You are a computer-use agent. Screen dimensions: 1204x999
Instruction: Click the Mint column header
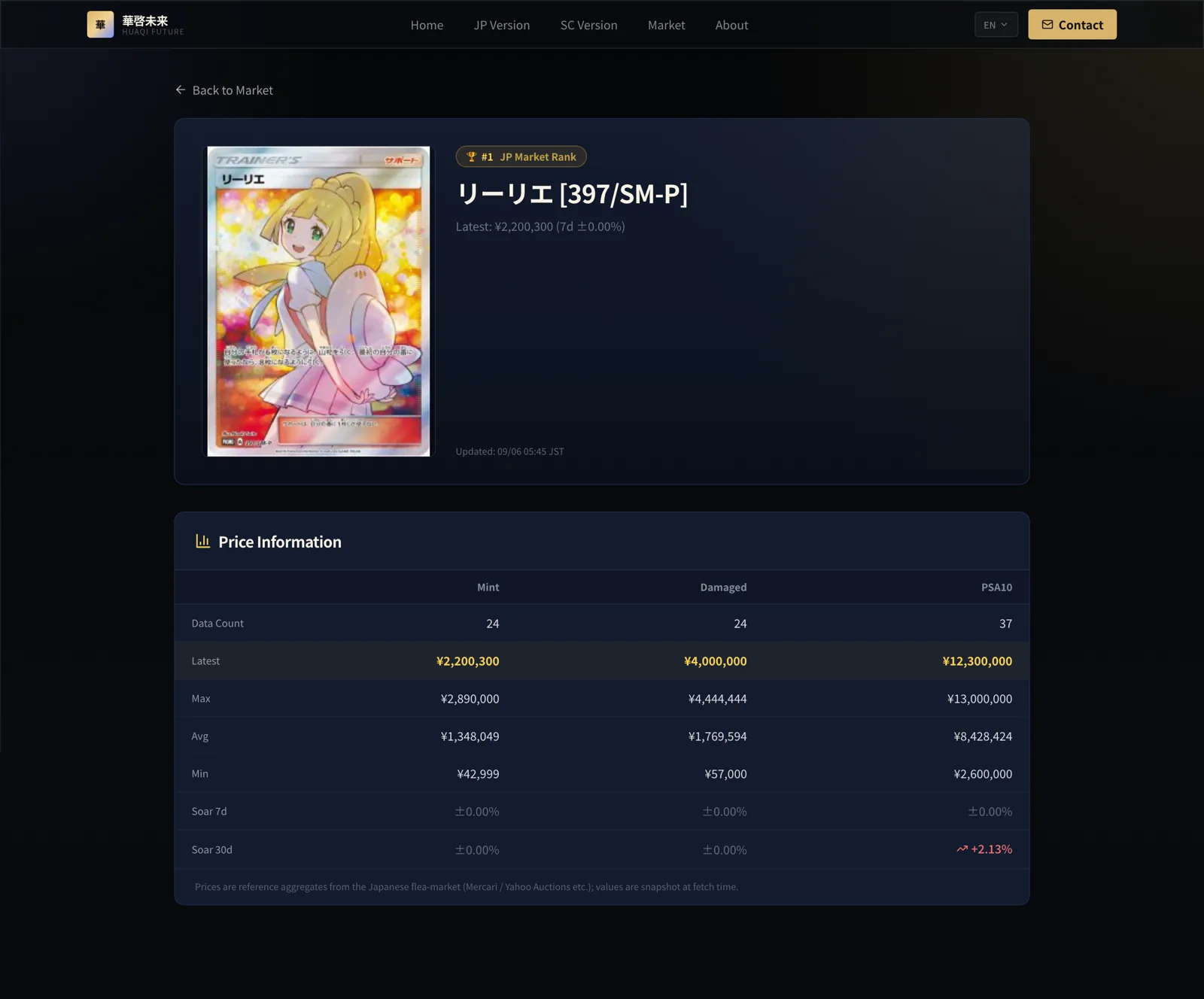pyautogui.click(x=488, y=588)
